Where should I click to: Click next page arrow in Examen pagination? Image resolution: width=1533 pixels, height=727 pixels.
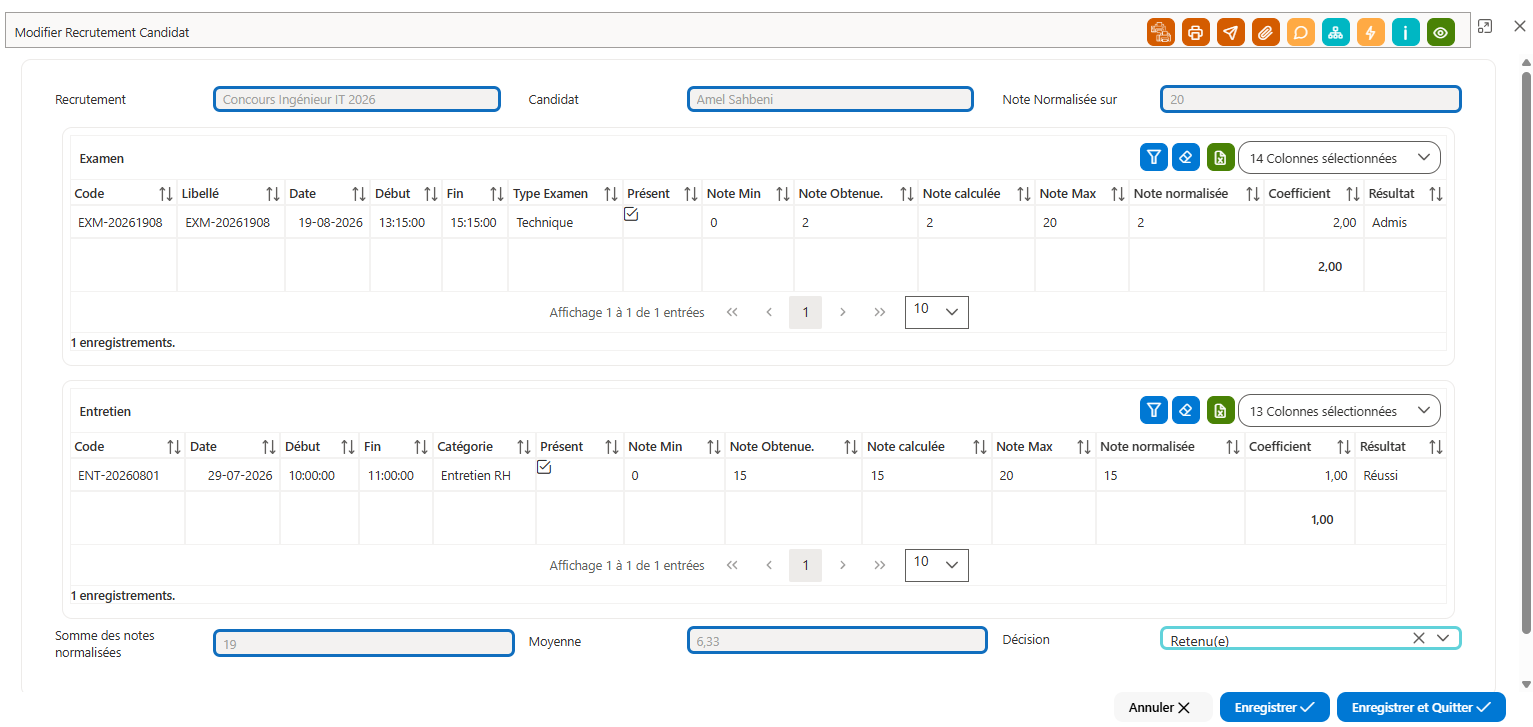click(843, 312)
